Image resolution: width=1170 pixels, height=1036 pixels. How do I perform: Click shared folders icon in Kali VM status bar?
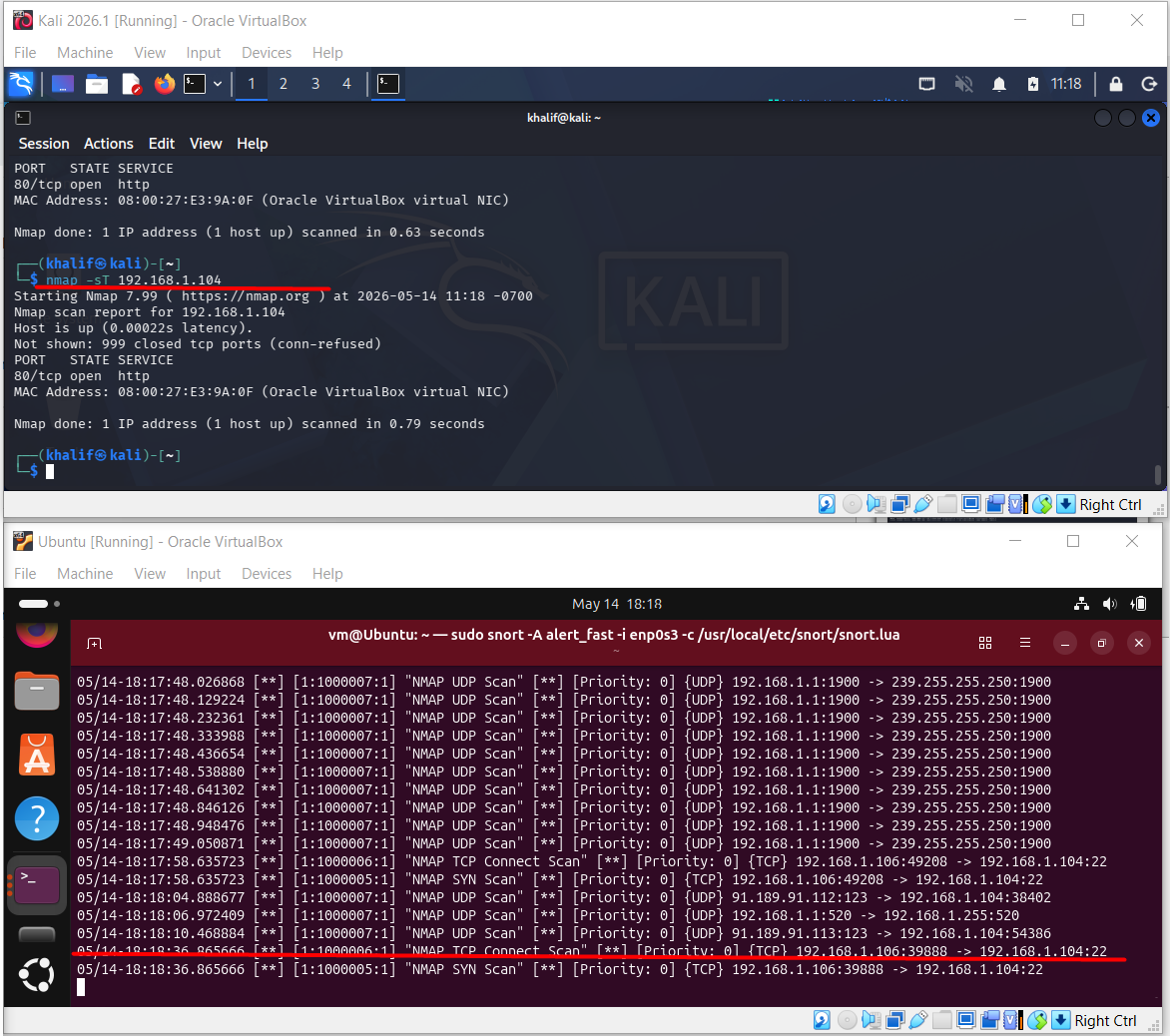(x=947, y=504)
